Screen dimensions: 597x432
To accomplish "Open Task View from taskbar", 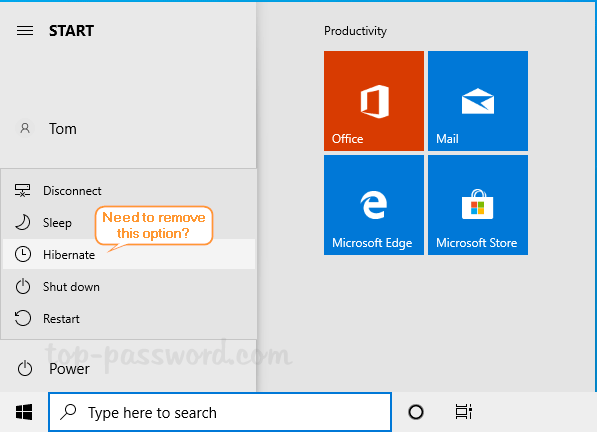I will pyautogui.click(x=463, y=412).
